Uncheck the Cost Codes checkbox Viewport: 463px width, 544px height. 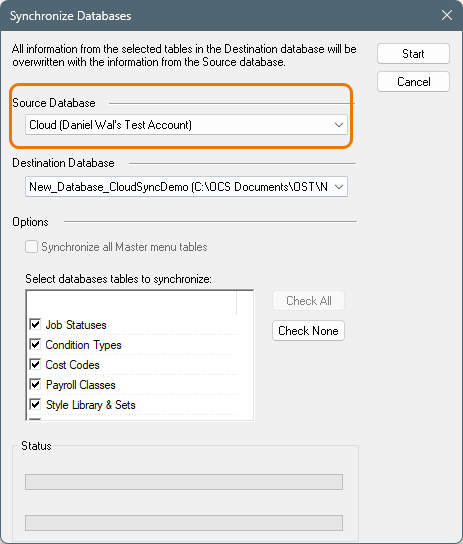coord(35,365)
